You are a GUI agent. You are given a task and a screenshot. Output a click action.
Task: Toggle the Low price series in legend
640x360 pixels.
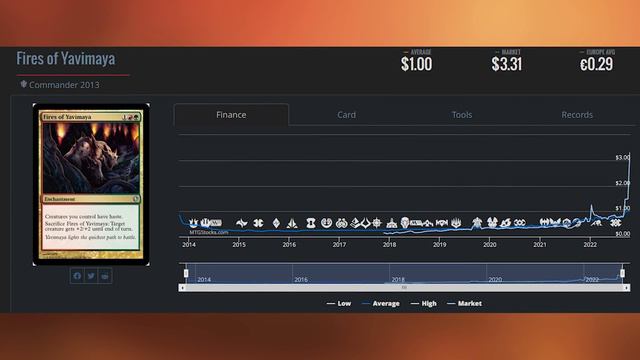click(x=339, y=303)
